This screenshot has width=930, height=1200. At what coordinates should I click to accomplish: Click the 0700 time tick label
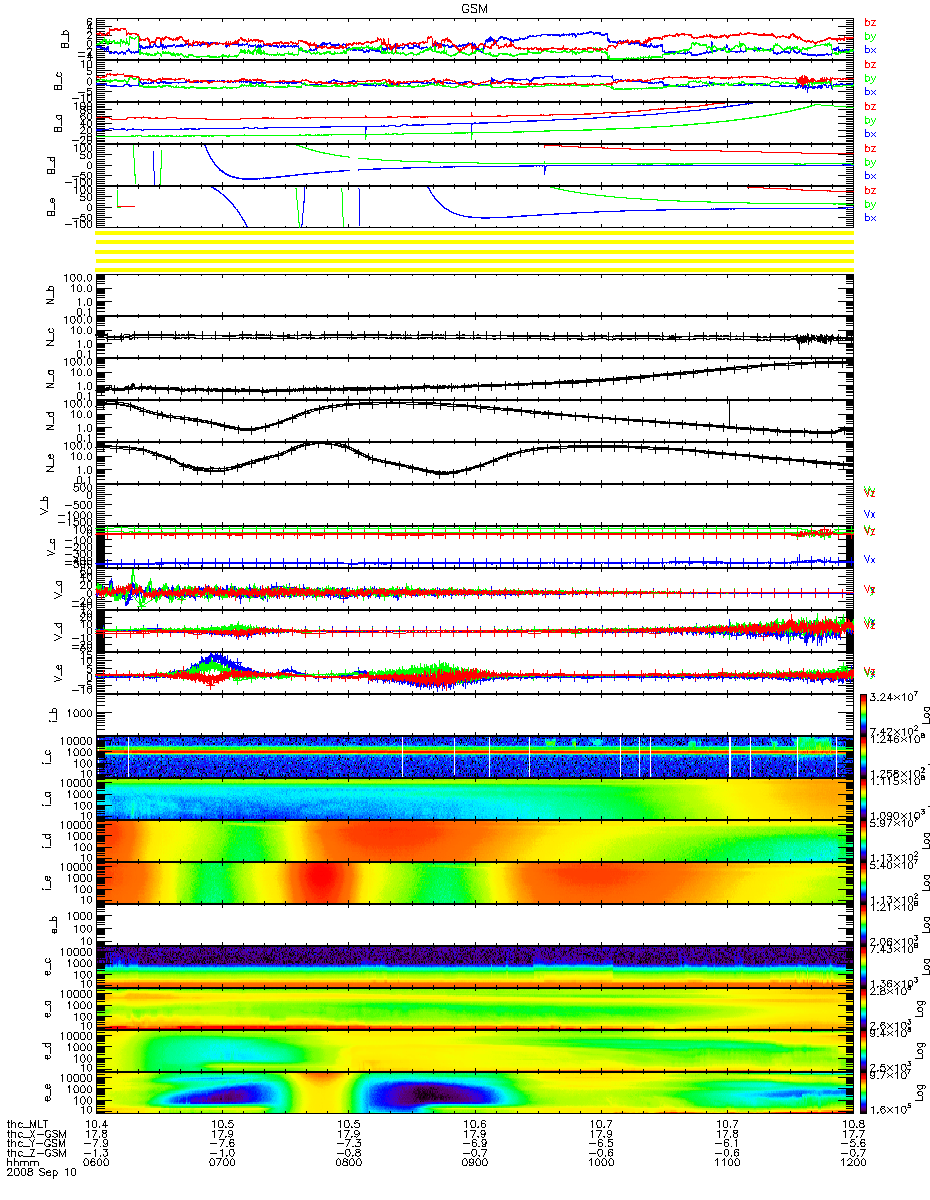point(224,1163)
